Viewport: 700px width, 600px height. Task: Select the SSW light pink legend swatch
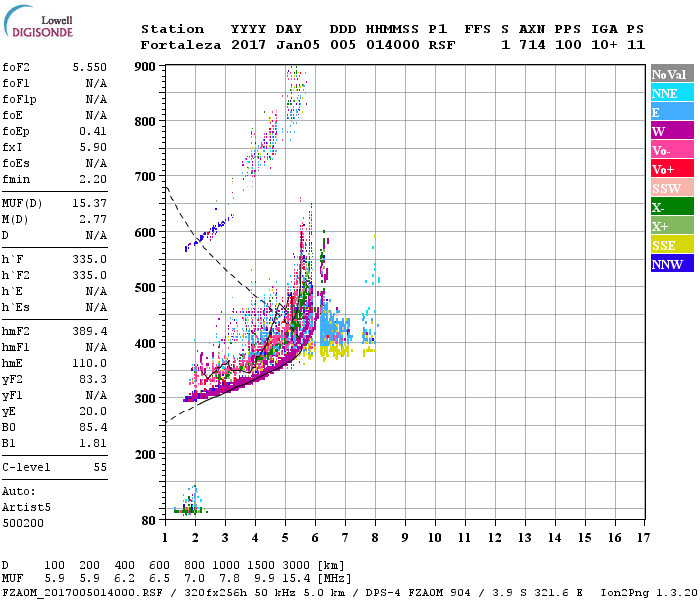tap(672, 188)
